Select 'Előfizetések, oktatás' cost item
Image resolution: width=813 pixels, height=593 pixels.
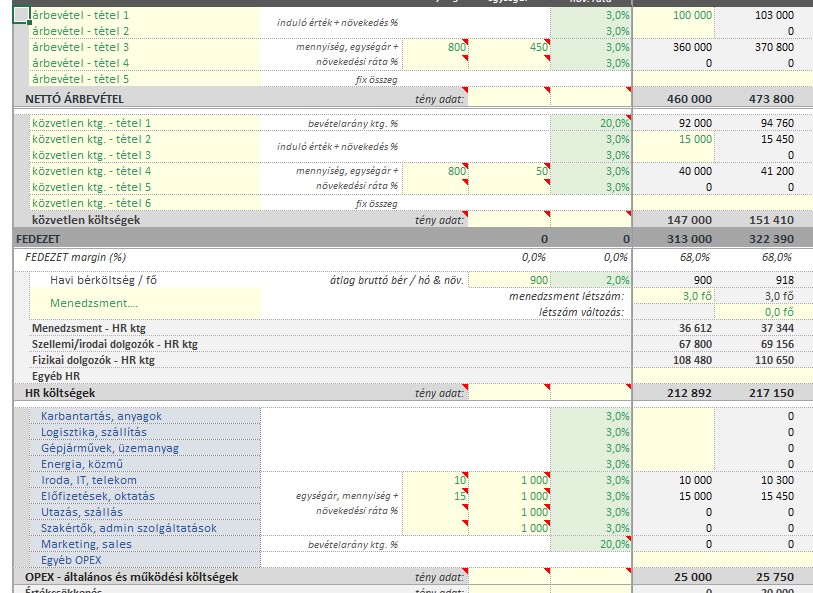(x=145, y=497)
